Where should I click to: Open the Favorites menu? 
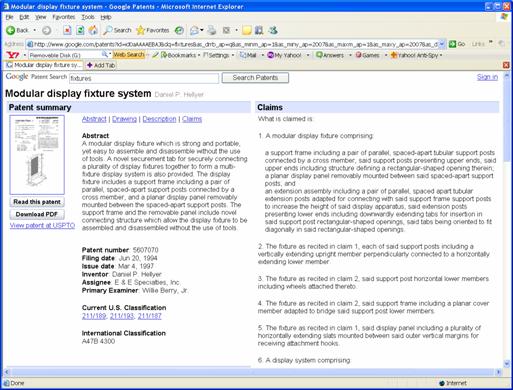(64, 17)
